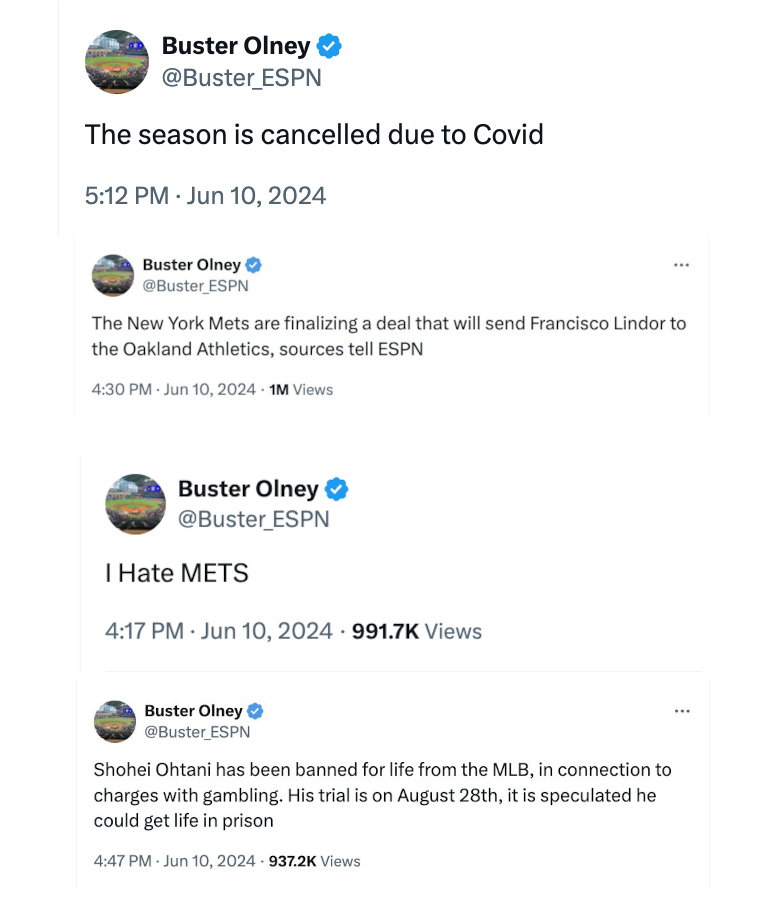Click the @Buster_ESPN handle on the Covid tweet

pos(242,78)
